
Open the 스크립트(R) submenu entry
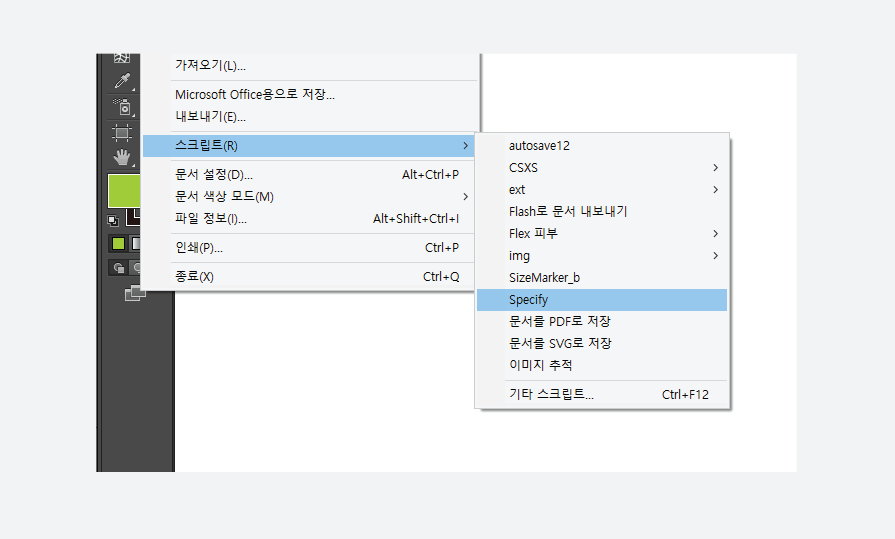click(x=308, y=146)
